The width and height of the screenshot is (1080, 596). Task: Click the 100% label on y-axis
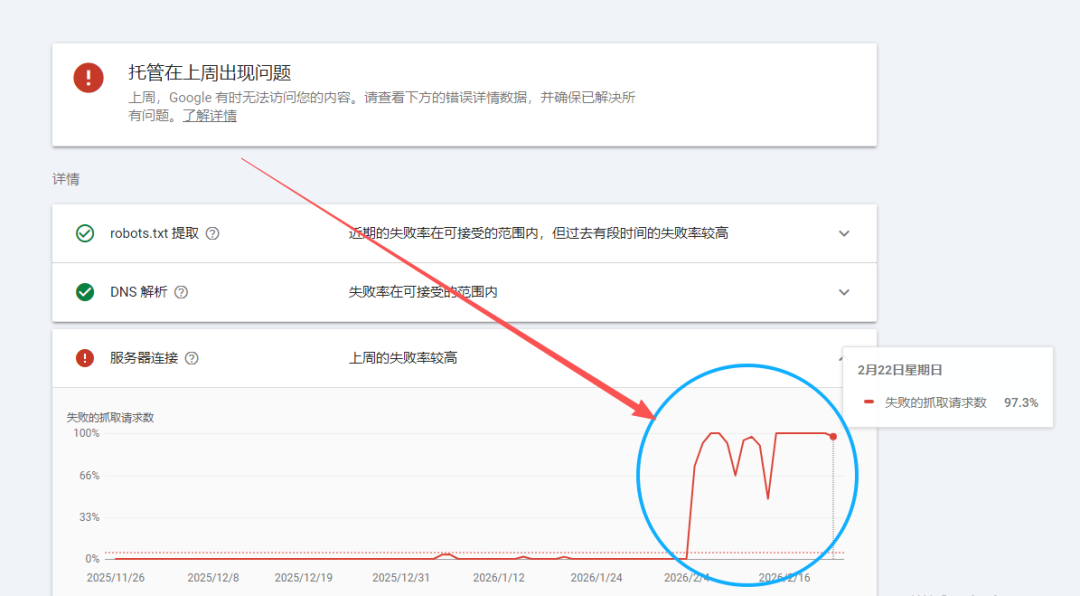pyautogui.click(x=86, y=433)
